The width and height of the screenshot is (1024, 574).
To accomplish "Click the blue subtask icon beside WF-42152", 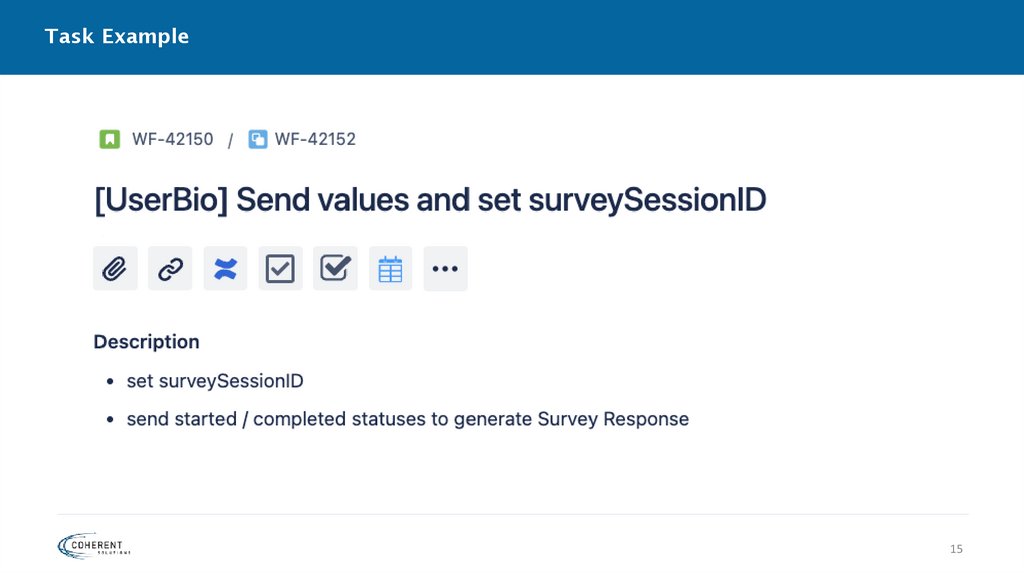I will click(x=258, y=139).
